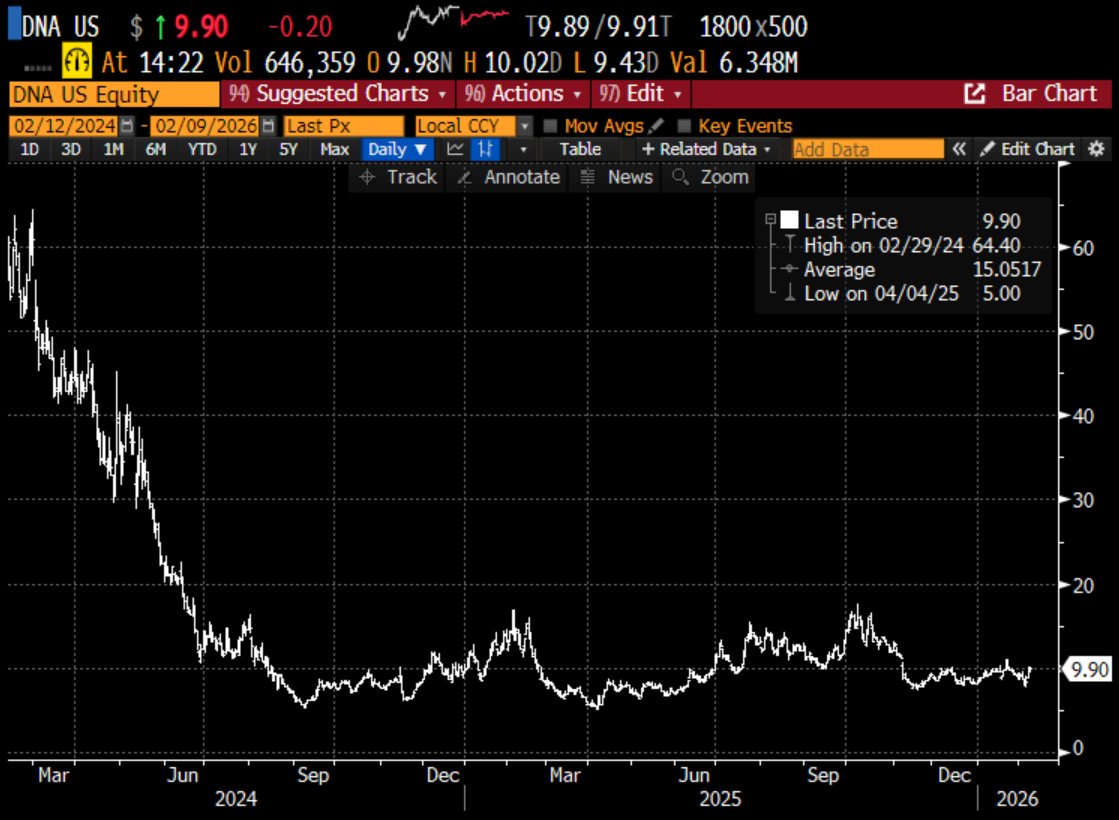Click the yellow clock delayed-quote icon

click(76, 61)
